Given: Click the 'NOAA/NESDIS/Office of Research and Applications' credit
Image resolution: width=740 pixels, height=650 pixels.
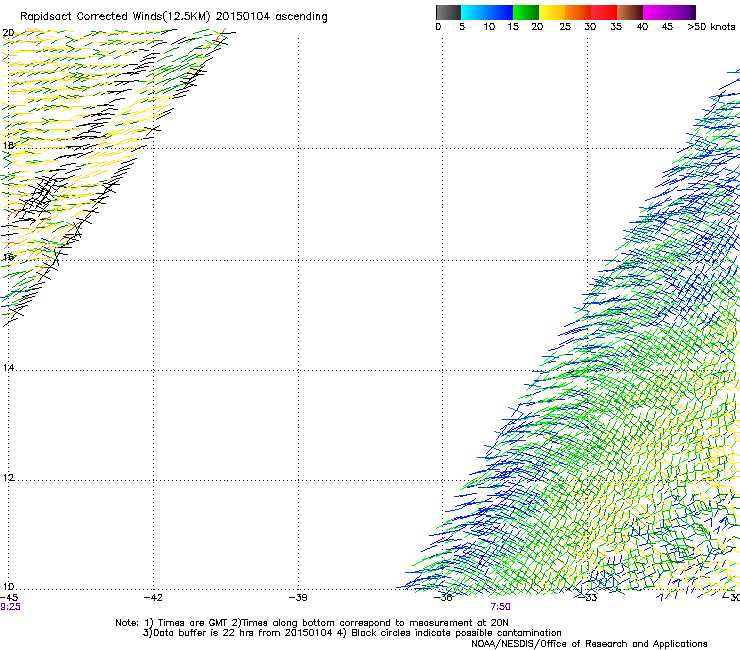Looking at the screenshot, I should [x=589, y=644].
